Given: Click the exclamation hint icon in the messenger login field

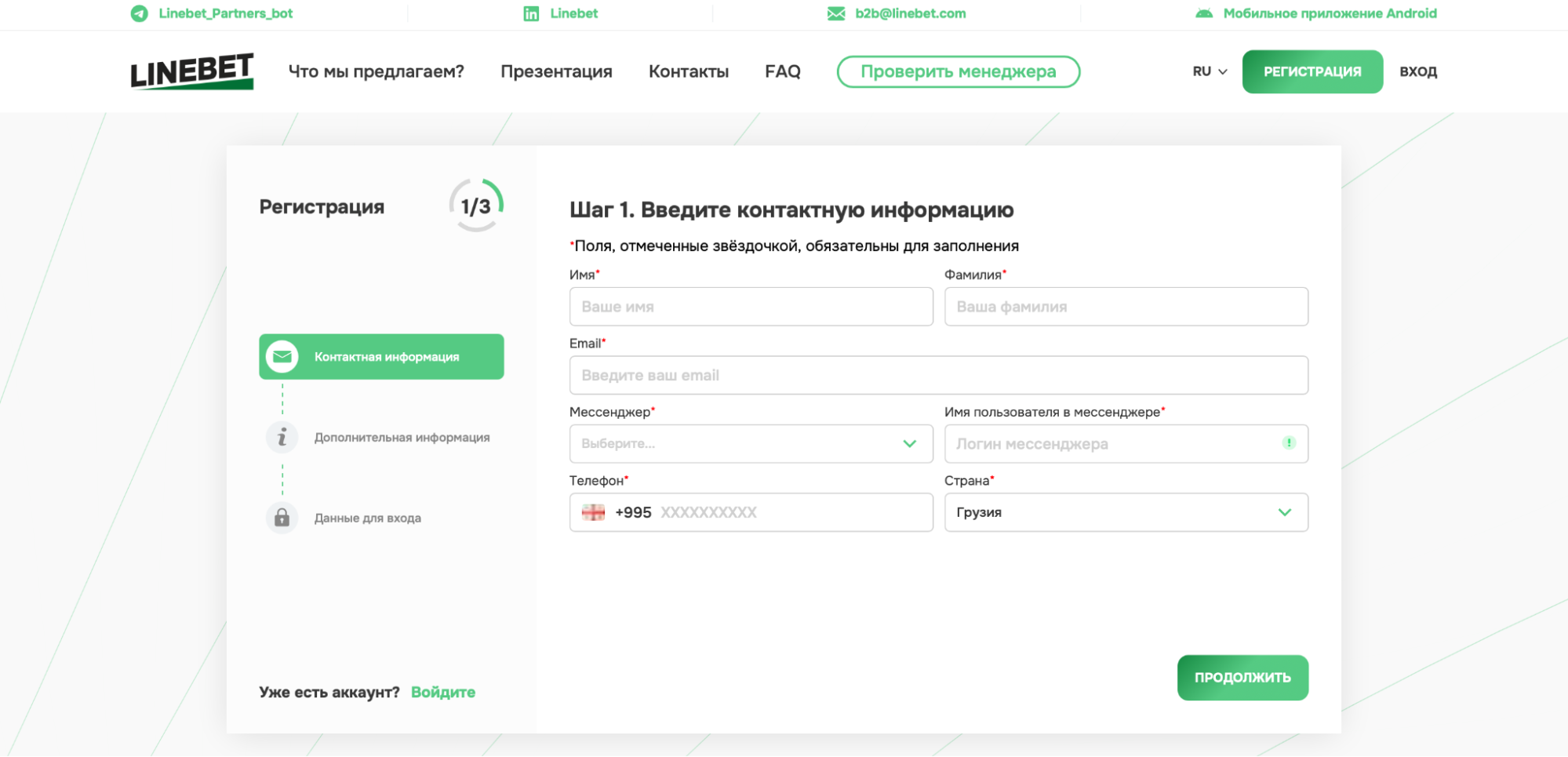Looking at the screenshot, I should (x=1289, y=443).
